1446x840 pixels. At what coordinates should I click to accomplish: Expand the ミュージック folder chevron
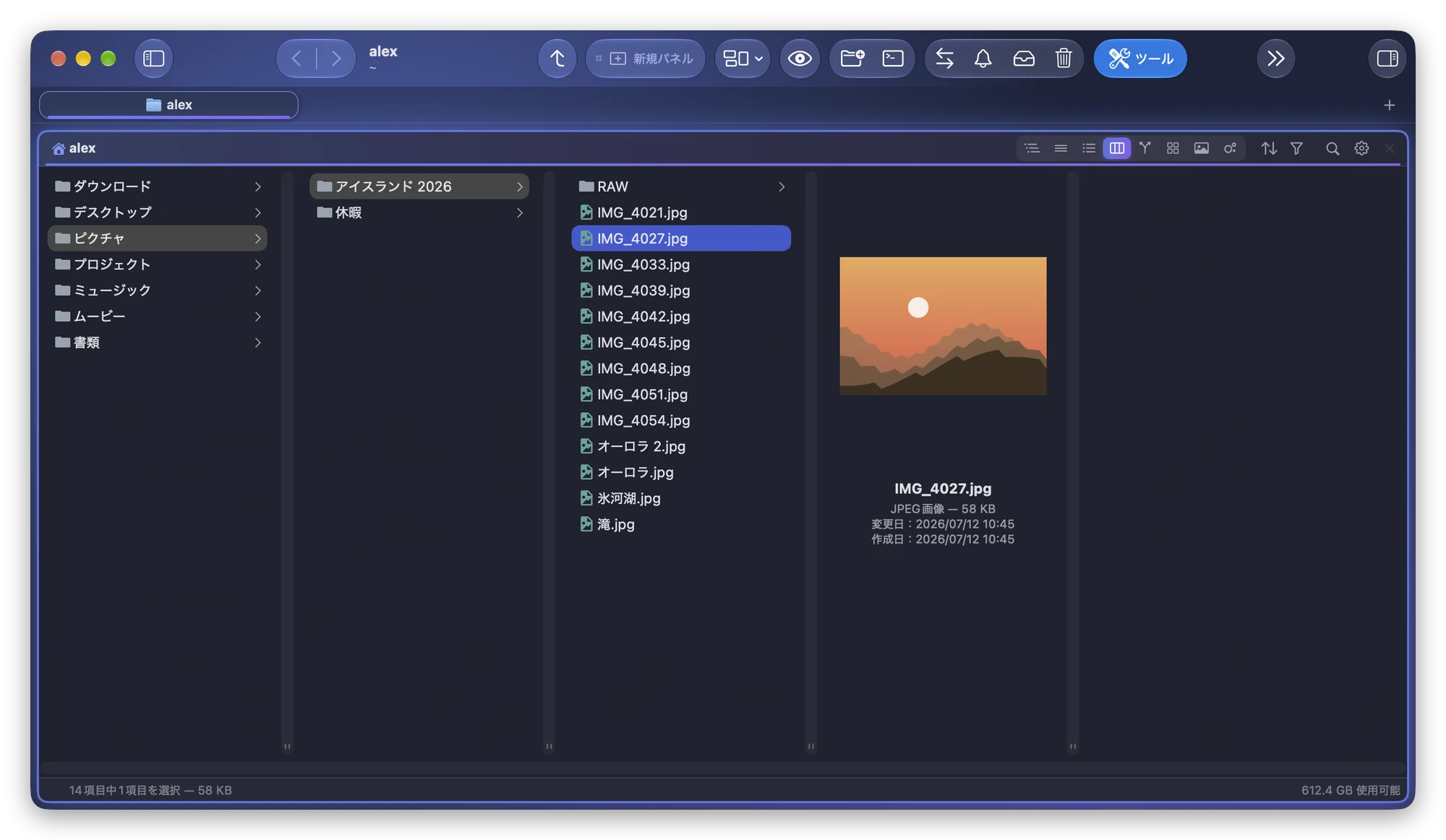(257, 291)
